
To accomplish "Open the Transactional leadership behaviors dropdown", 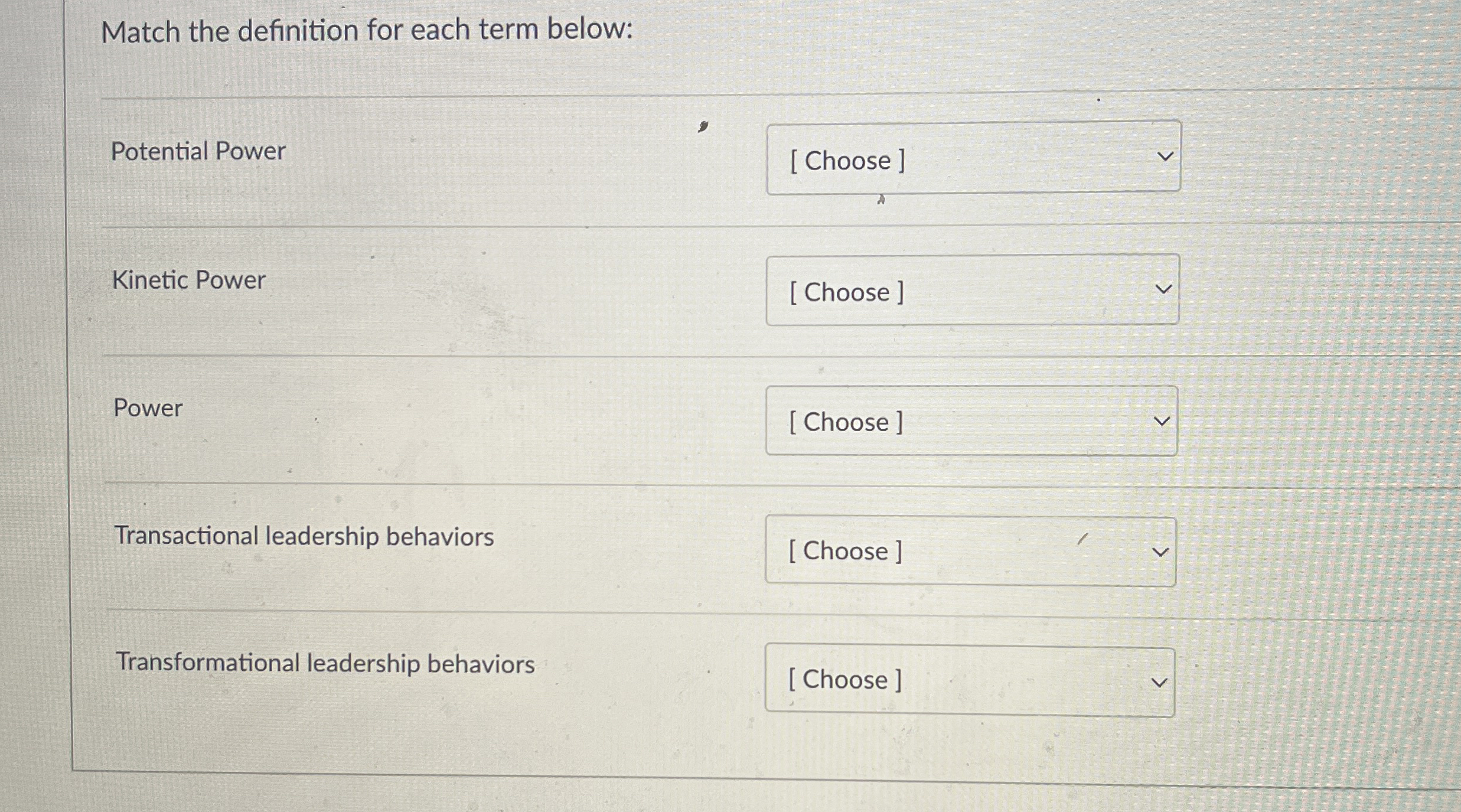I will pyautogui.click(x=969, y=550).
